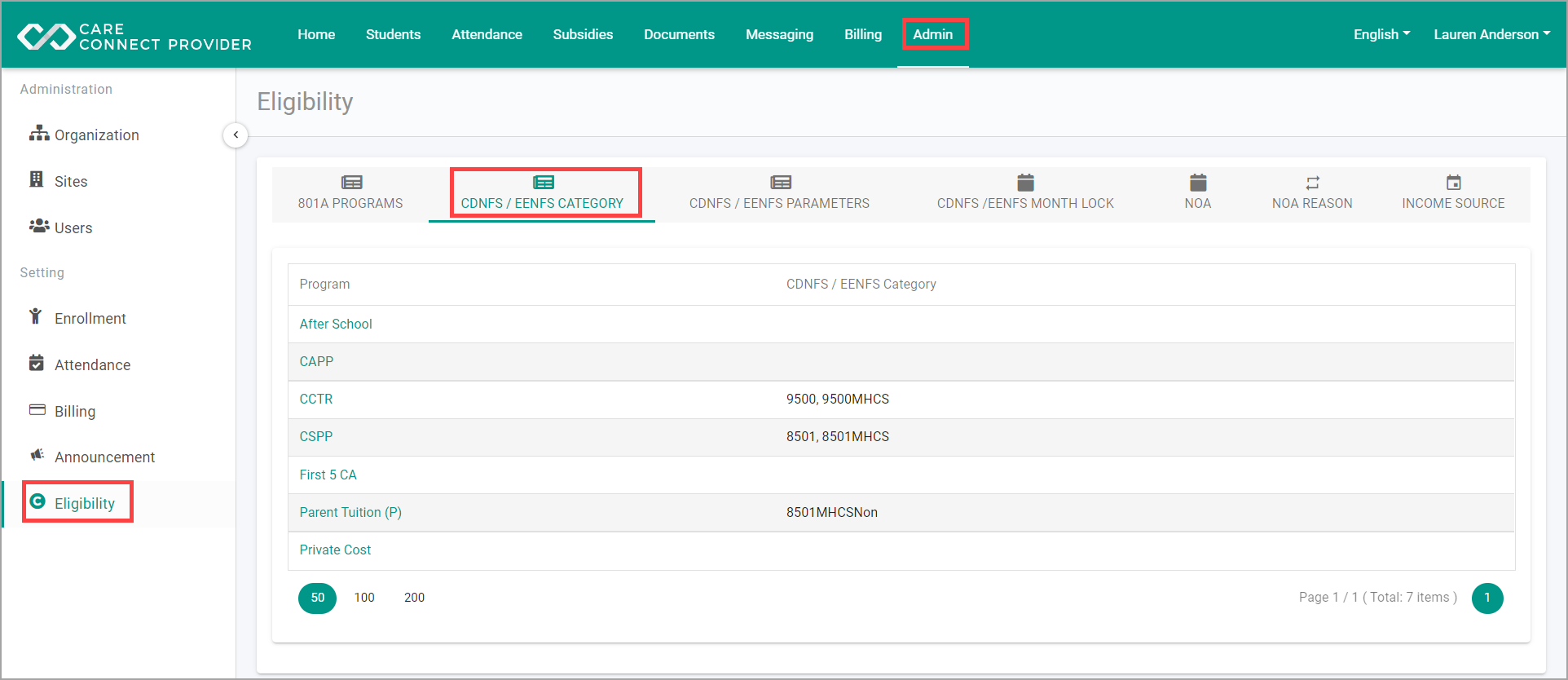The image size is (1568, 680).
Task: Open the Organization sidebar item
Action: click(x=96, y=135)
